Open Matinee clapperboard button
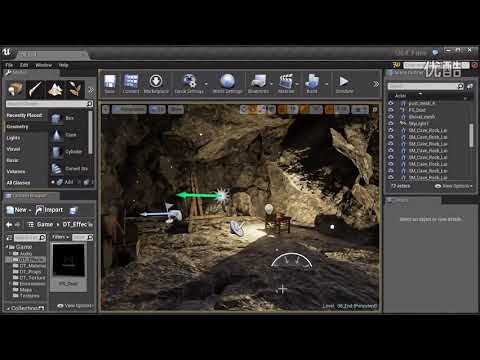 286,84
